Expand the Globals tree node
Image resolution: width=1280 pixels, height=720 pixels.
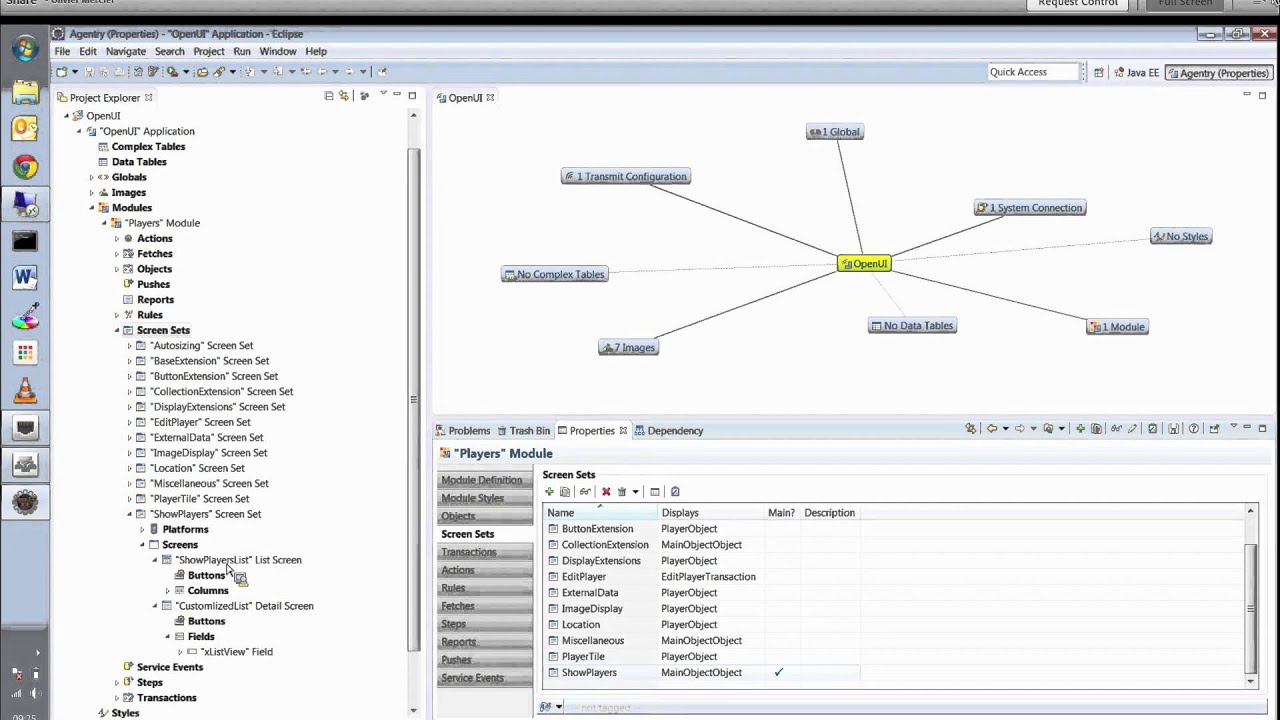coord(91,177)
